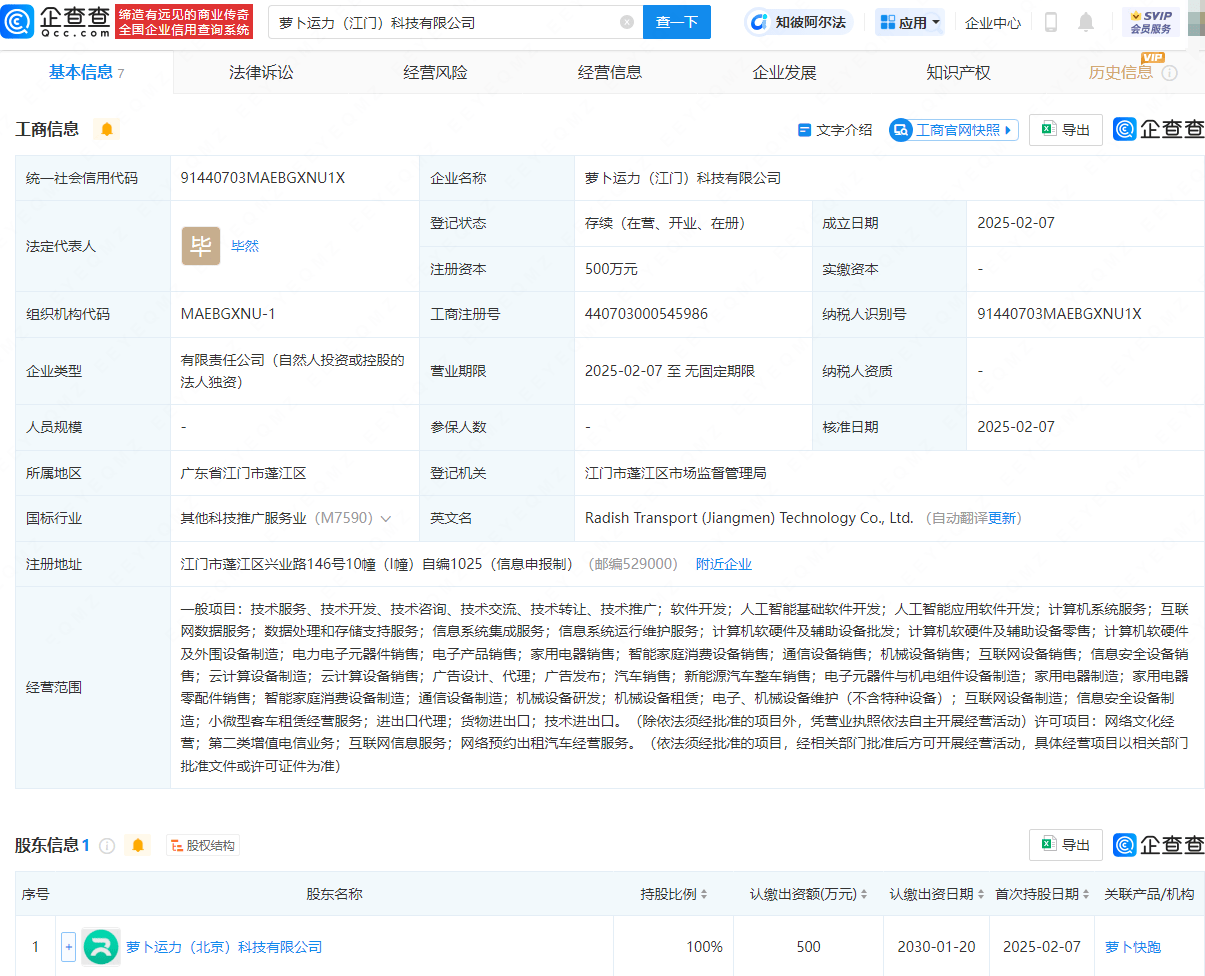Open SVIP member services icon
This screenshot has height=976, width=1205.
coord(1151,22)
